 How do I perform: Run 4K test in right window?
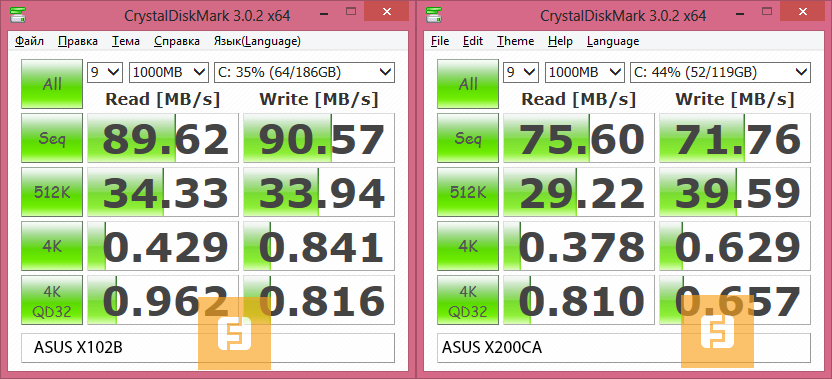click(468, 246)
